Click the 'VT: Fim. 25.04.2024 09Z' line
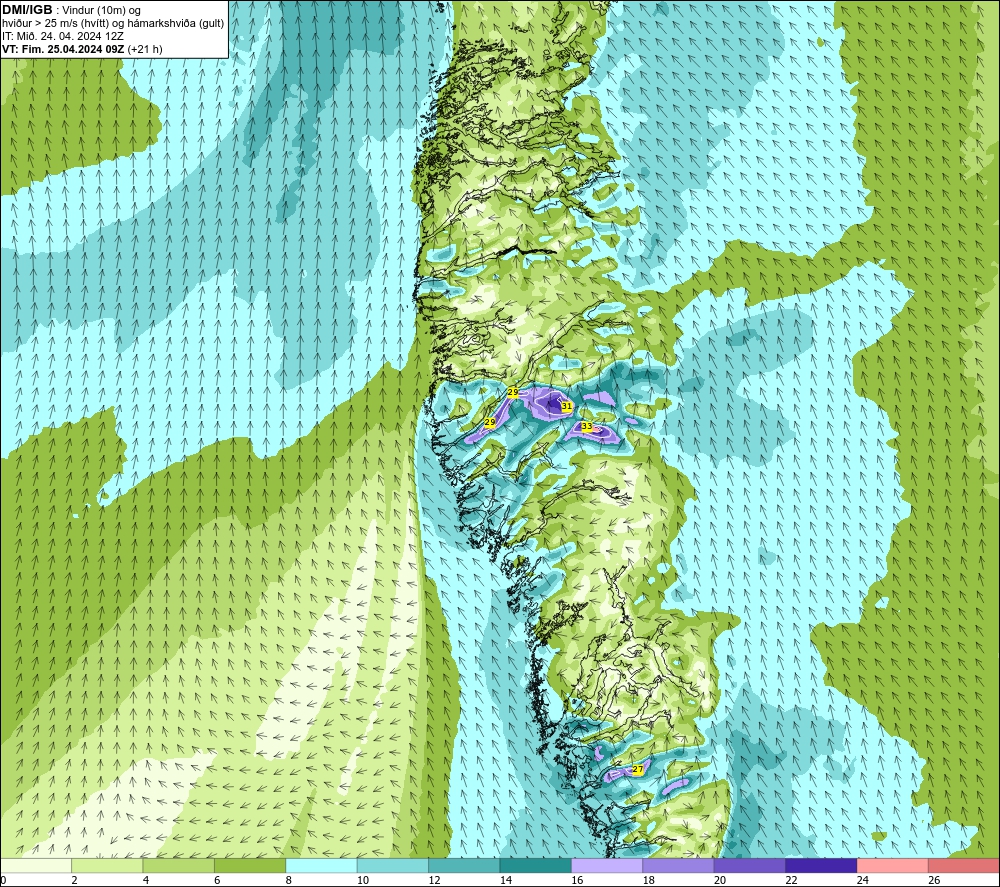The image size is (1000, 887). click(x=63, y=49)
